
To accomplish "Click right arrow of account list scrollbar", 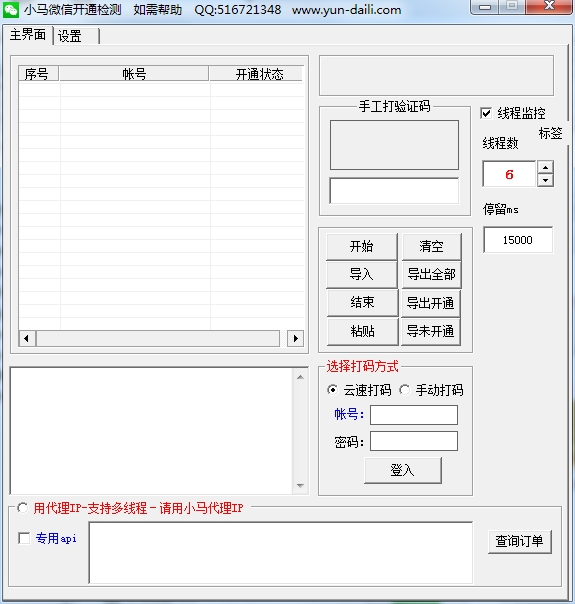I will (295, 339).
